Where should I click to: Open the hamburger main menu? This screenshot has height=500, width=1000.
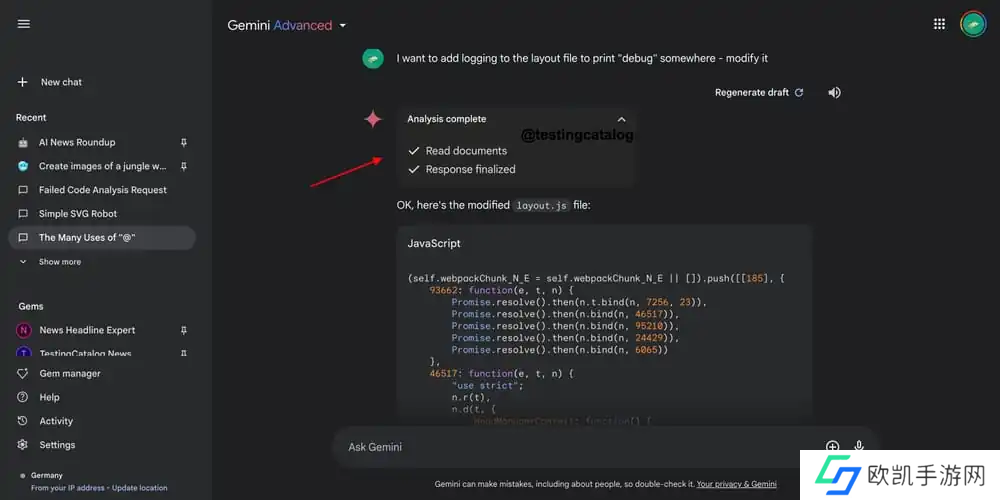click(x=24, y=24)
